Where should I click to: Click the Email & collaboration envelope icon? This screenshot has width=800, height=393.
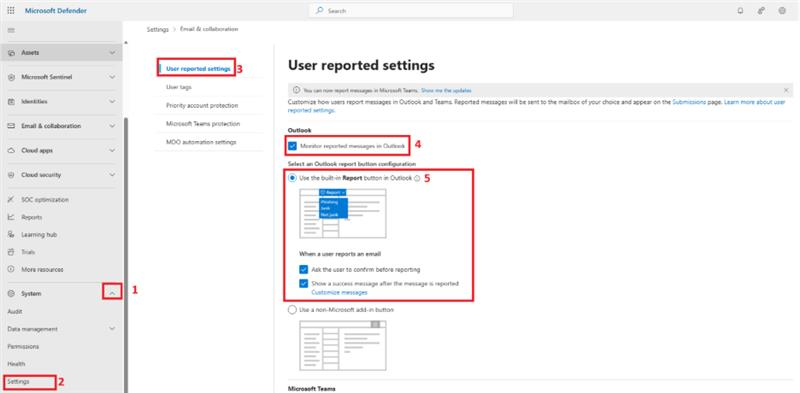point(11,126)
